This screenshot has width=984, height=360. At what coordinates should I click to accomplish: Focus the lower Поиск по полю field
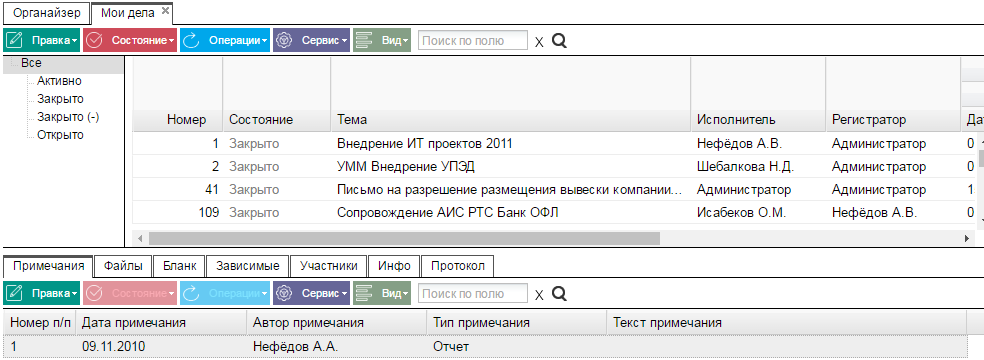[473, 294]
